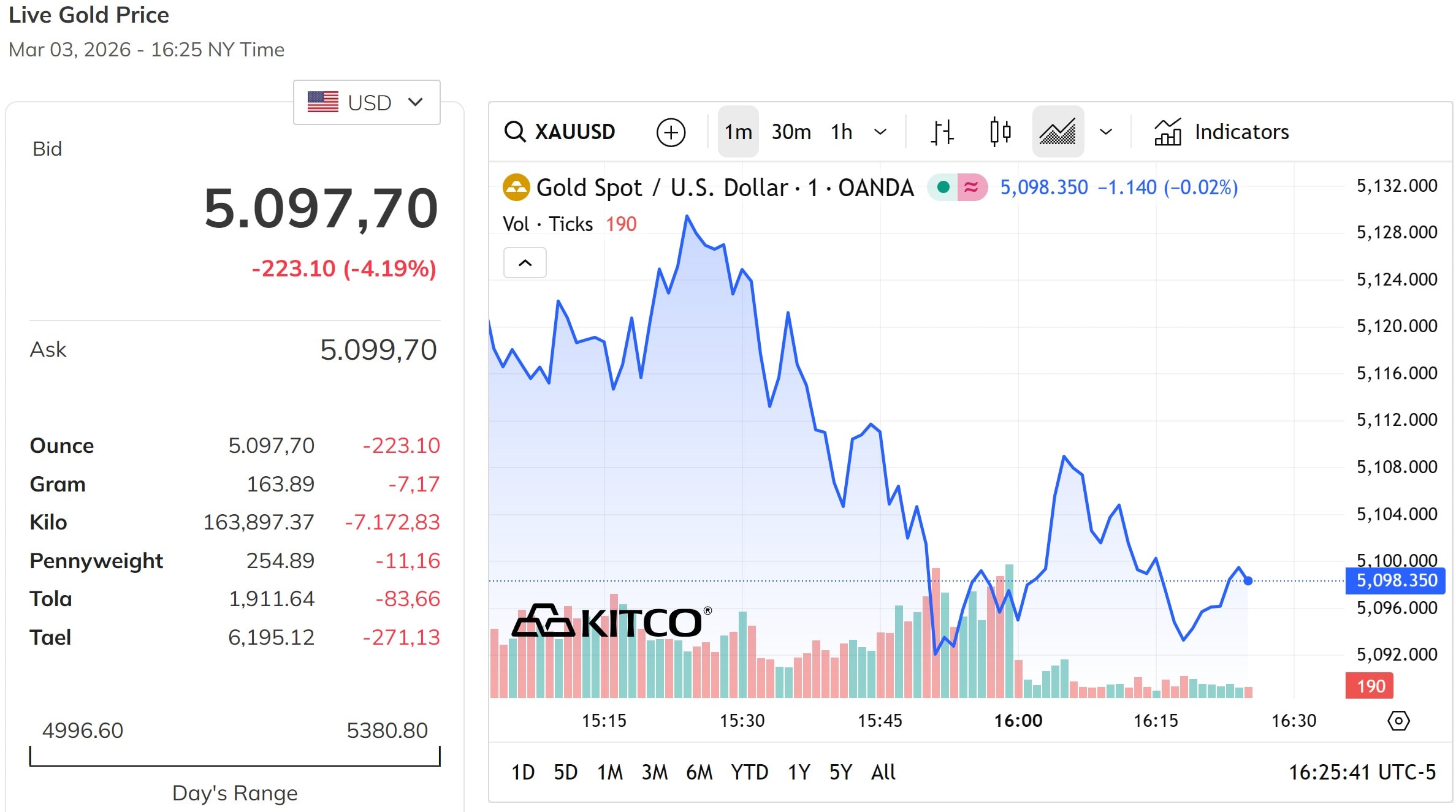The height and width of the screenshot is (812, 1456).
Task: Select the bar chart style icon
Action: click(x=942, y=132)
